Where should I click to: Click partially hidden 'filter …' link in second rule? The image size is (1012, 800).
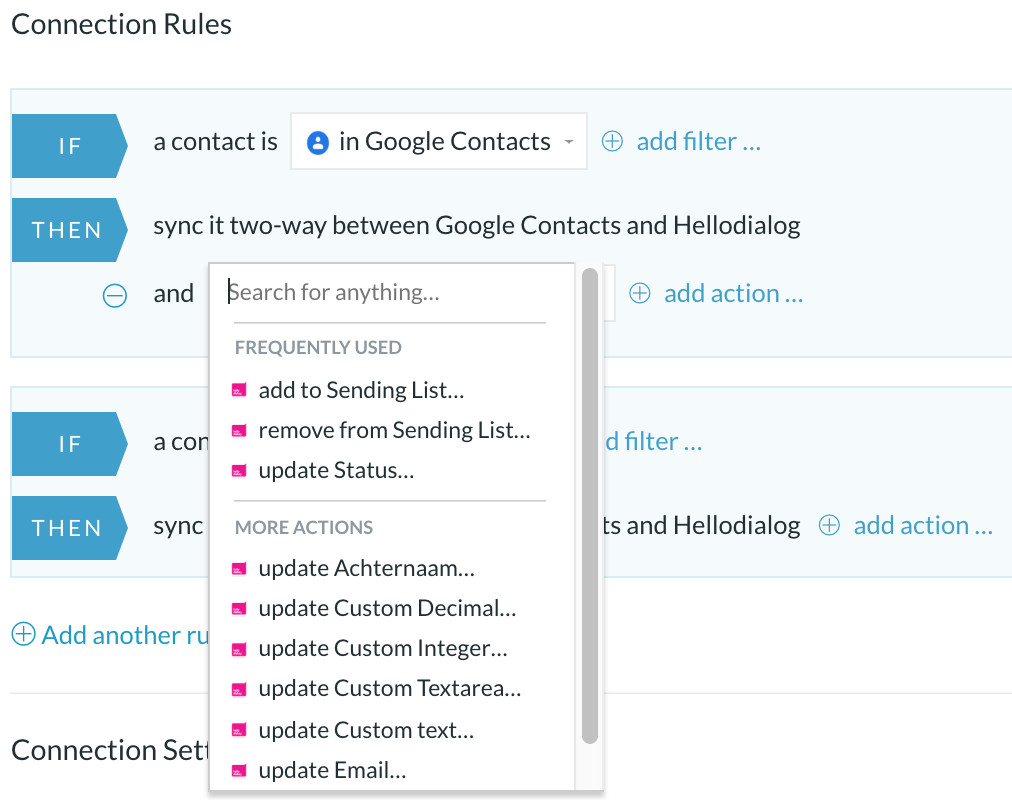pyautogui.click(x=653, y=442)
